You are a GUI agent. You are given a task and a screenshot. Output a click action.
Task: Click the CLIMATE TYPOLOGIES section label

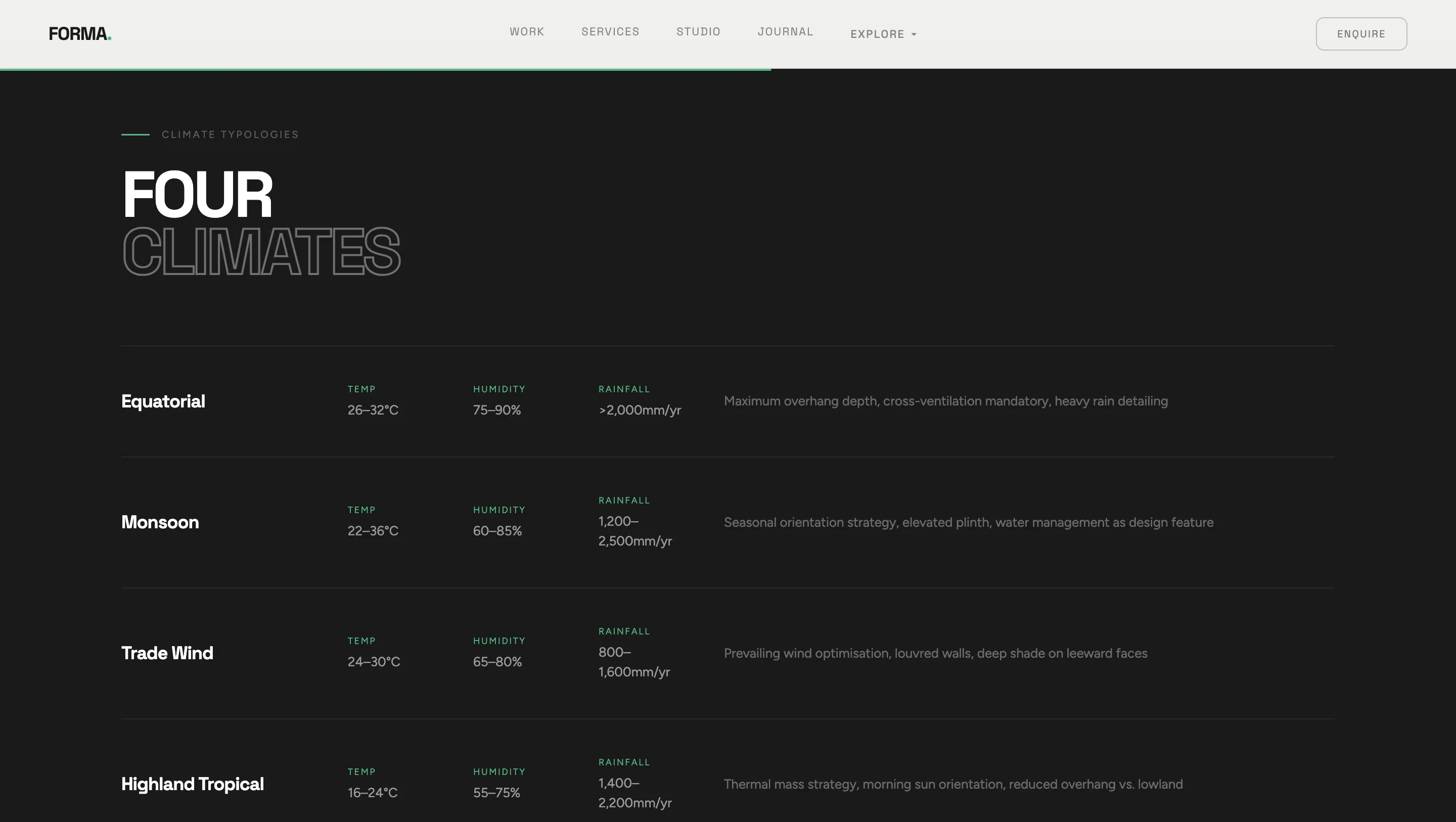230,134
